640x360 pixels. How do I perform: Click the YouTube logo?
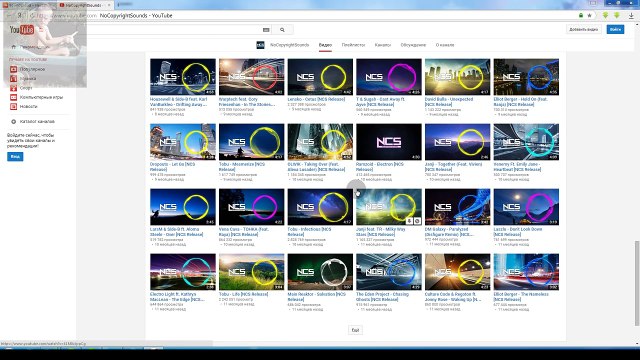22,30
